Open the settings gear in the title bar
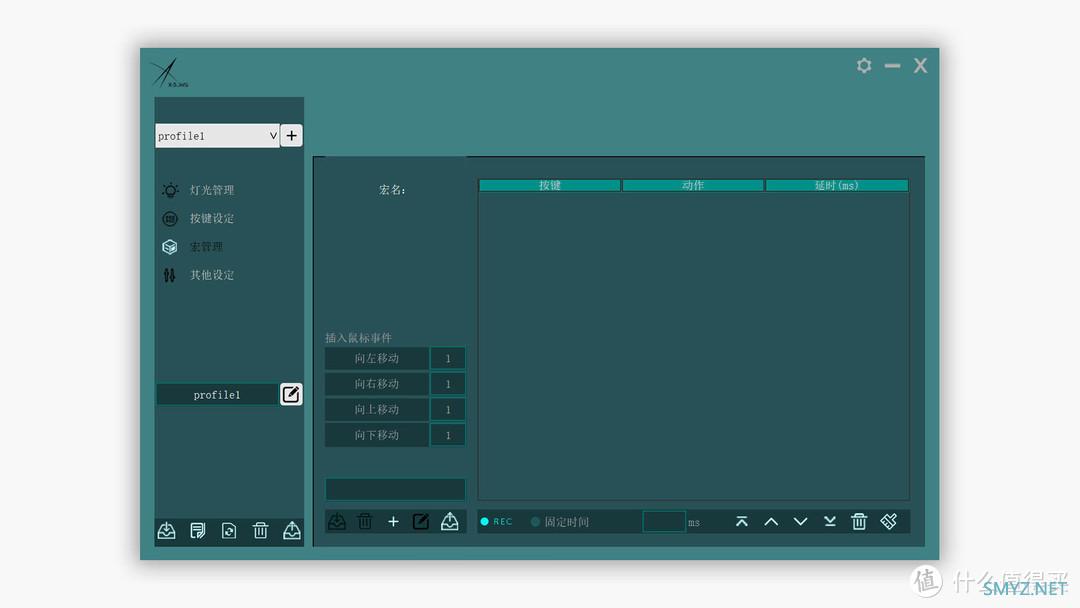 (864, 65)
